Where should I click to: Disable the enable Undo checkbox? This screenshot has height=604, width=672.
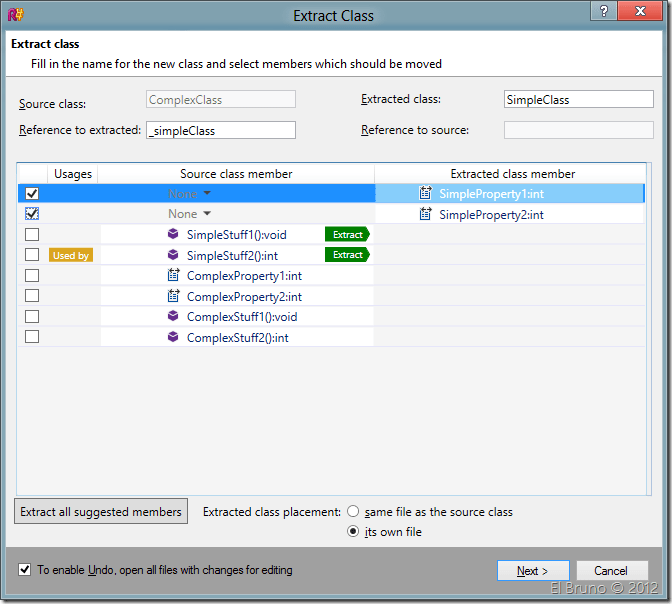click(x=25, y=570)
